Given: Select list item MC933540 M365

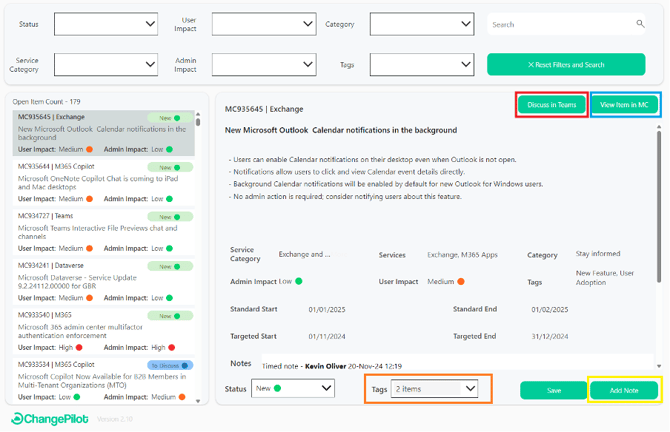Looking at the screenshot, I should click(103, 331).
